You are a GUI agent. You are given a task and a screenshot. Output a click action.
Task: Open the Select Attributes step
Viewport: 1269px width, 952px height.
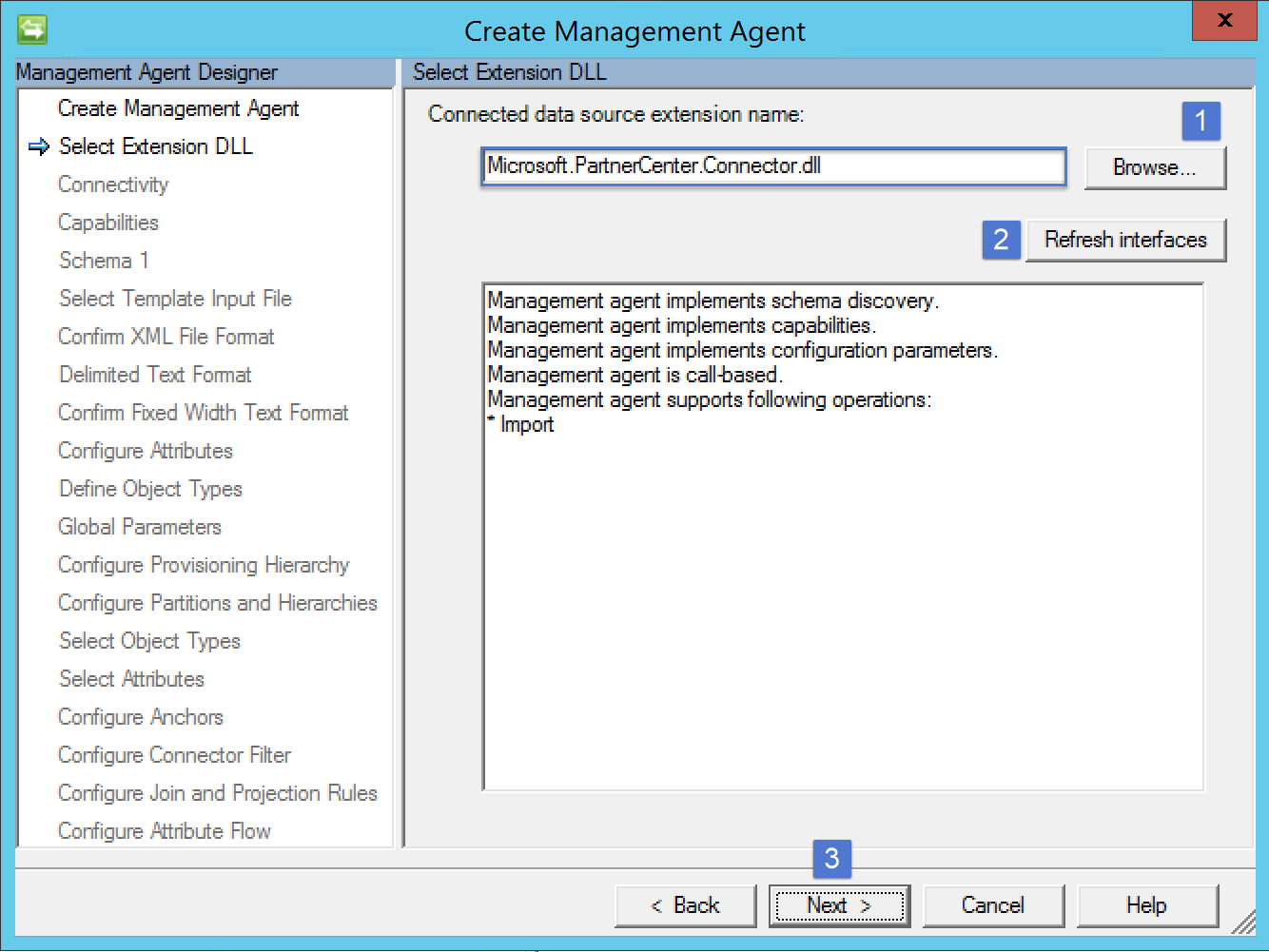[131, 679]
